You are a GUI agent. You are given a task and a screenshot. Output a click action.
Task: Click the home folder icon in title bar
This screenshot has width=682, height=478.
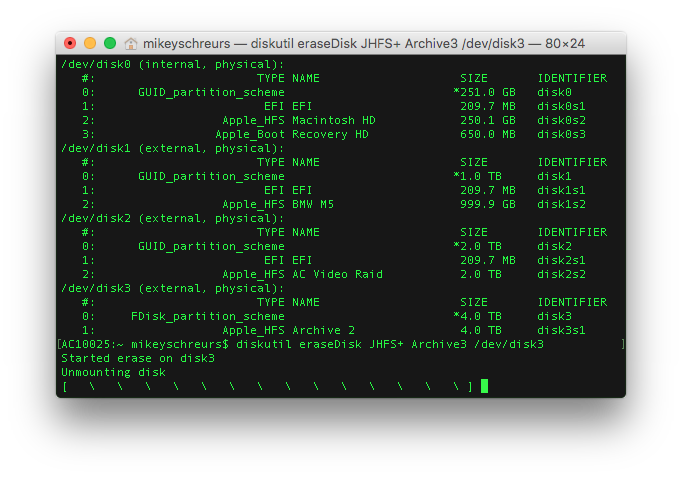(130, 43)
